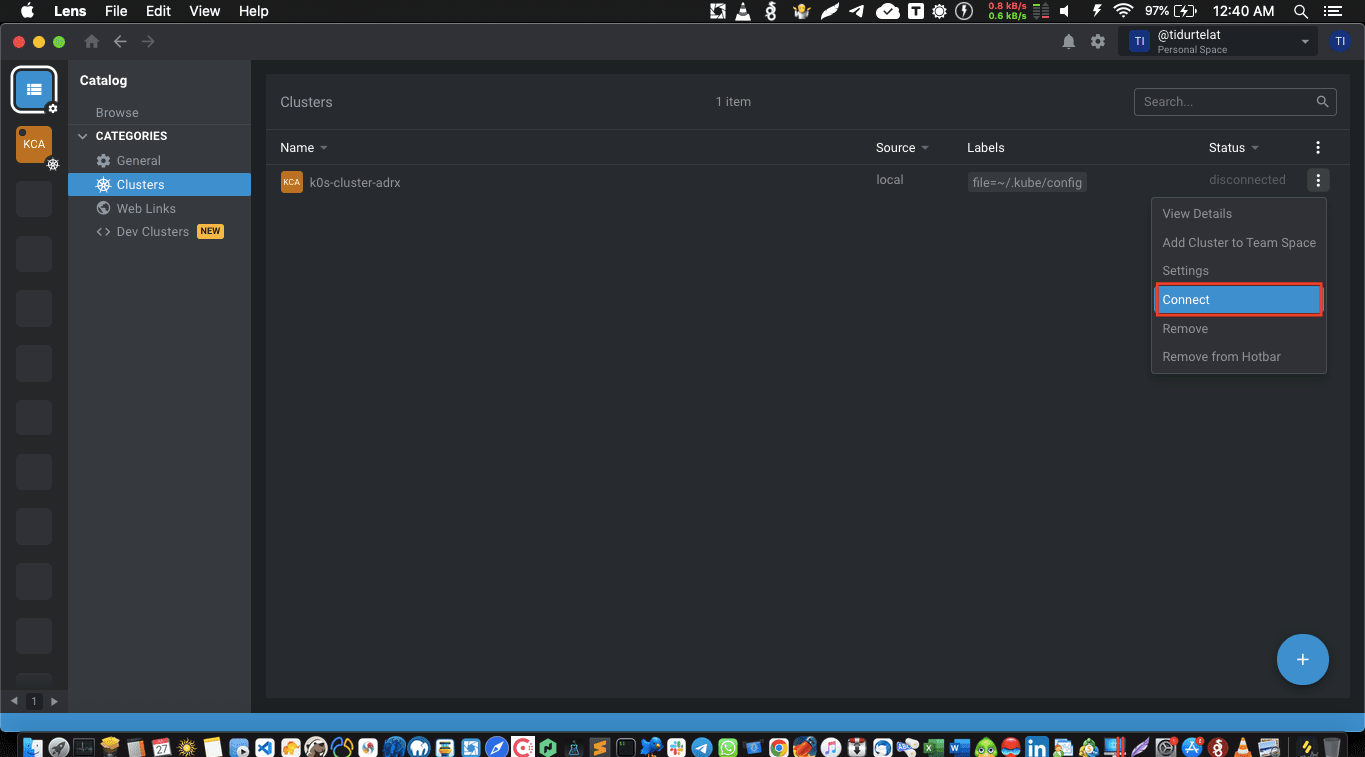Open Visual Studio Code from the Dock
1365x757 pixels.
pos(265,746)
